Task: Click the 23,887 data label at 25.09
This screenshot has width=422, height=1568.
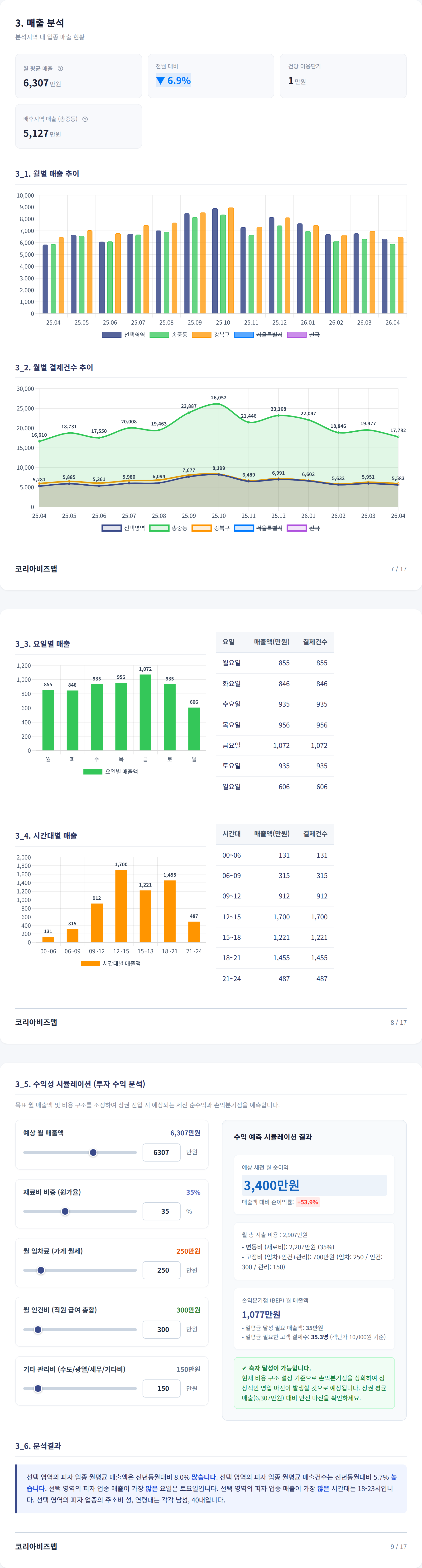Action: [x=189, y=406]
